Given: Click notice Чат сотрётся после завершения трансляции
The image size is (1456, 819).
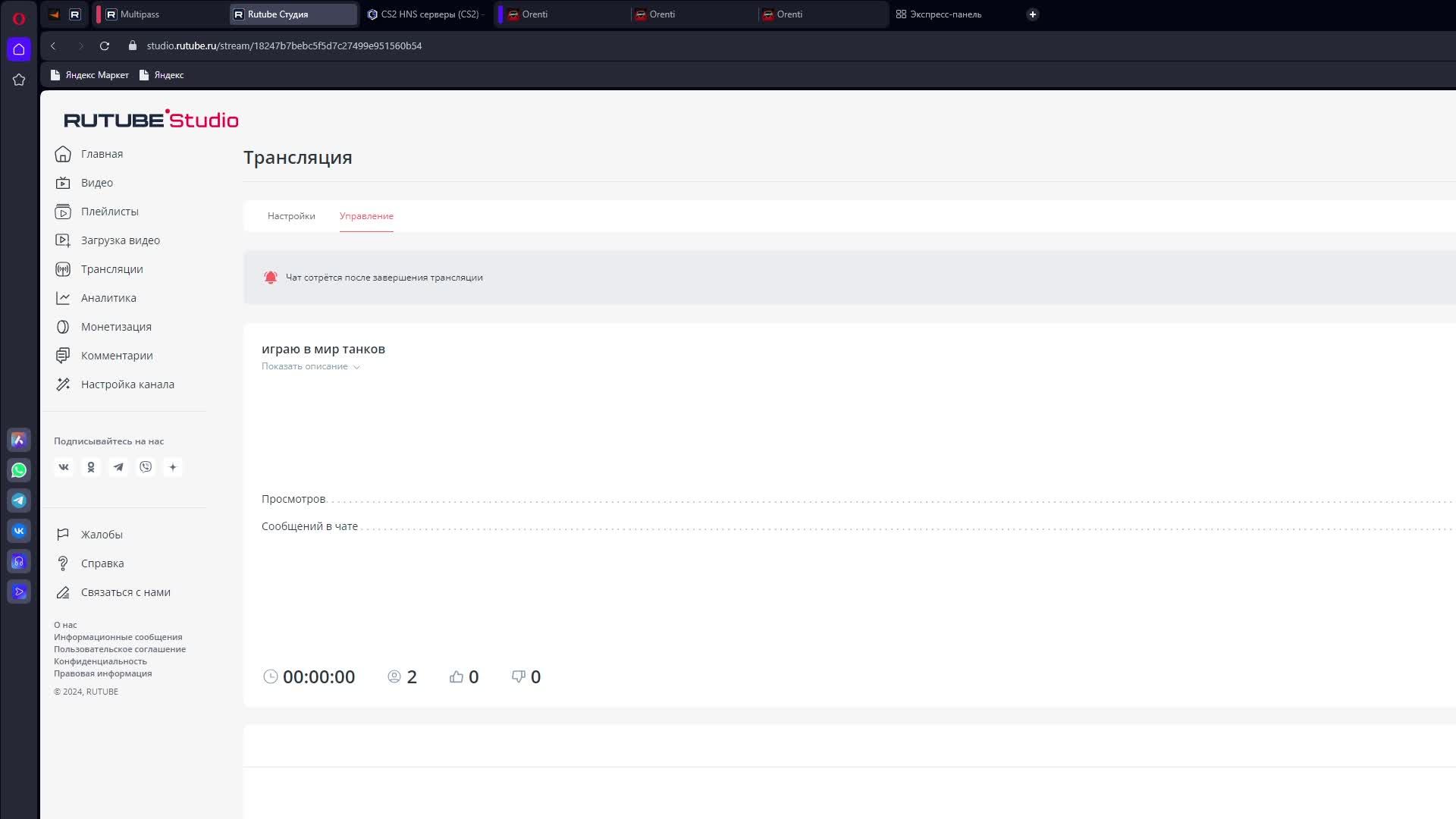Looking at the screenshot, I should click(x=384, y=278).
